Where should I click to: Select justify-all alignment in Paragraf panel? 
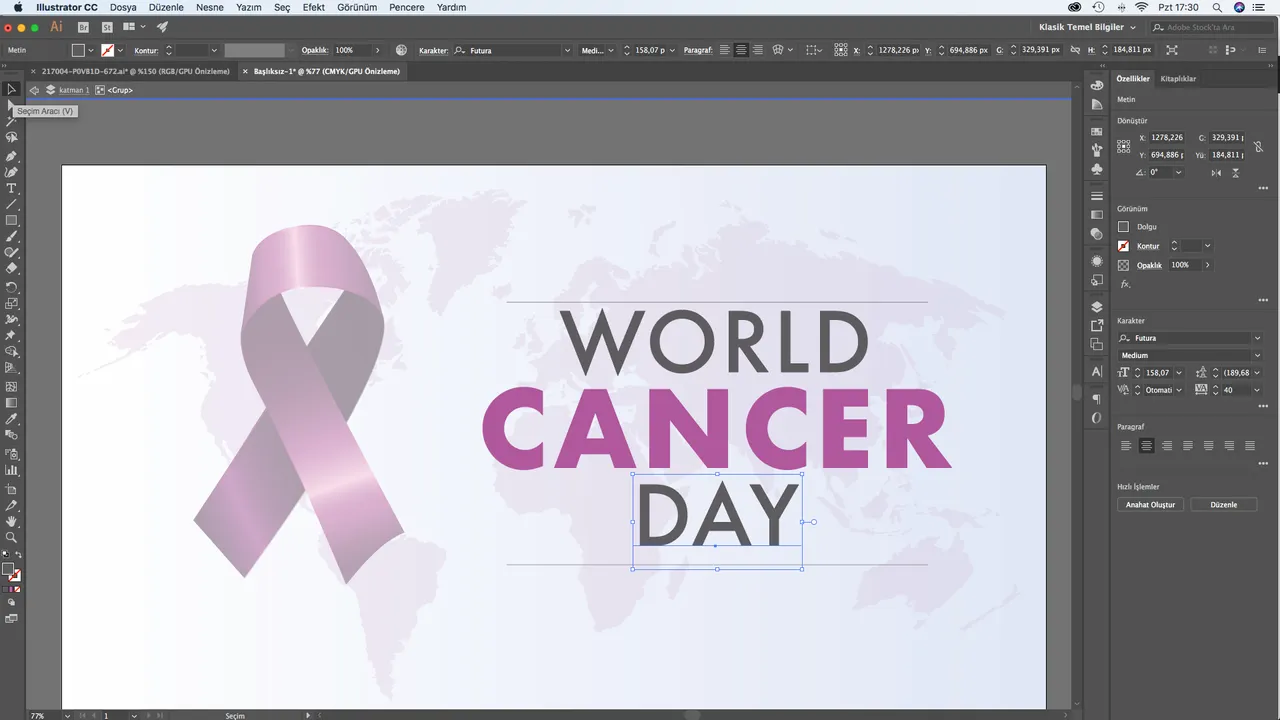coord(1250,445)
